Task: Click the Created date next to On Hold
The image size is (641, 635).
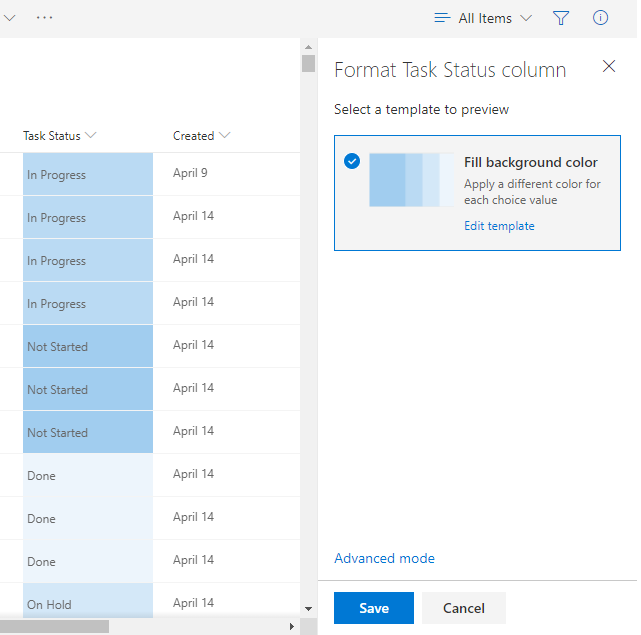Action: pos(193,603)
